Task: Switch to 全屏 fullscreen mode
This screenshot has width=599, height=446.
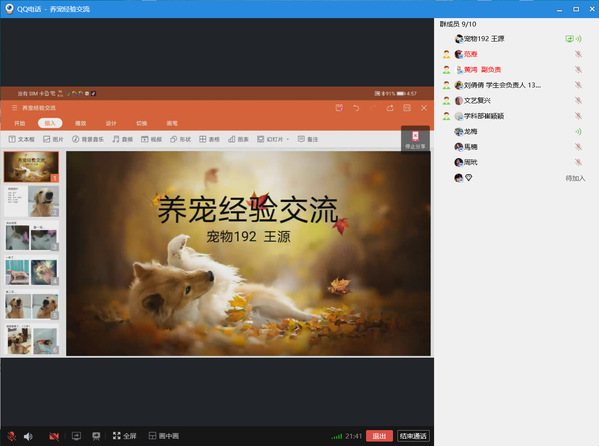Action: pos(125,436)
